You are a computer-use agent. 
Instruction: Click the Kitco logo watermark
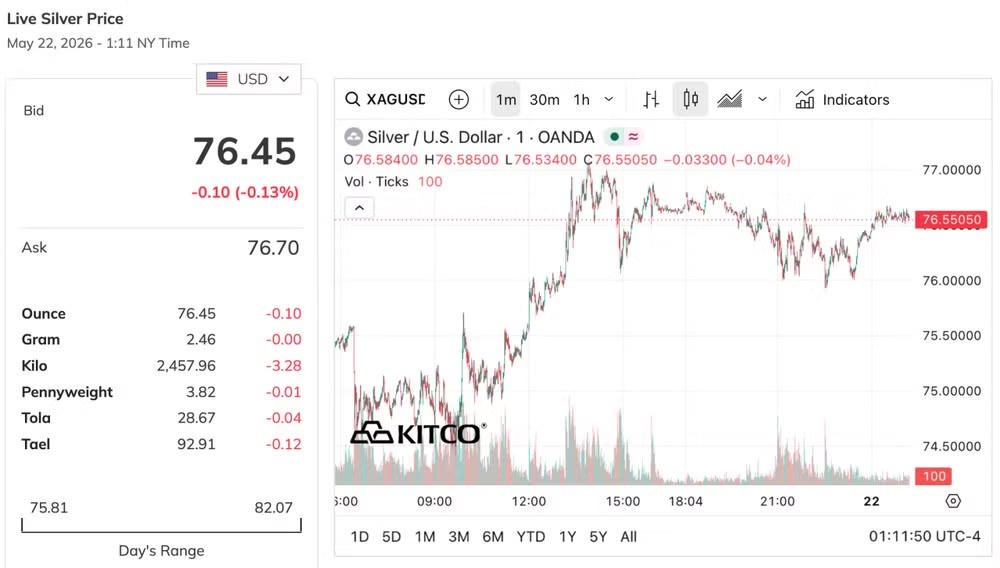coord(418,433)
